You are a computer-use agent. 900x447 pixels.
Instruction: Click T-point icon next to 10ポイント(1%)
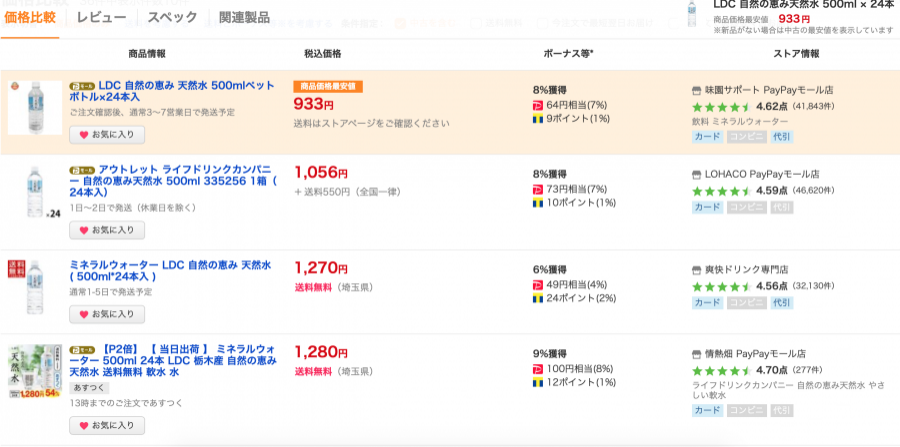pos(538,203)
